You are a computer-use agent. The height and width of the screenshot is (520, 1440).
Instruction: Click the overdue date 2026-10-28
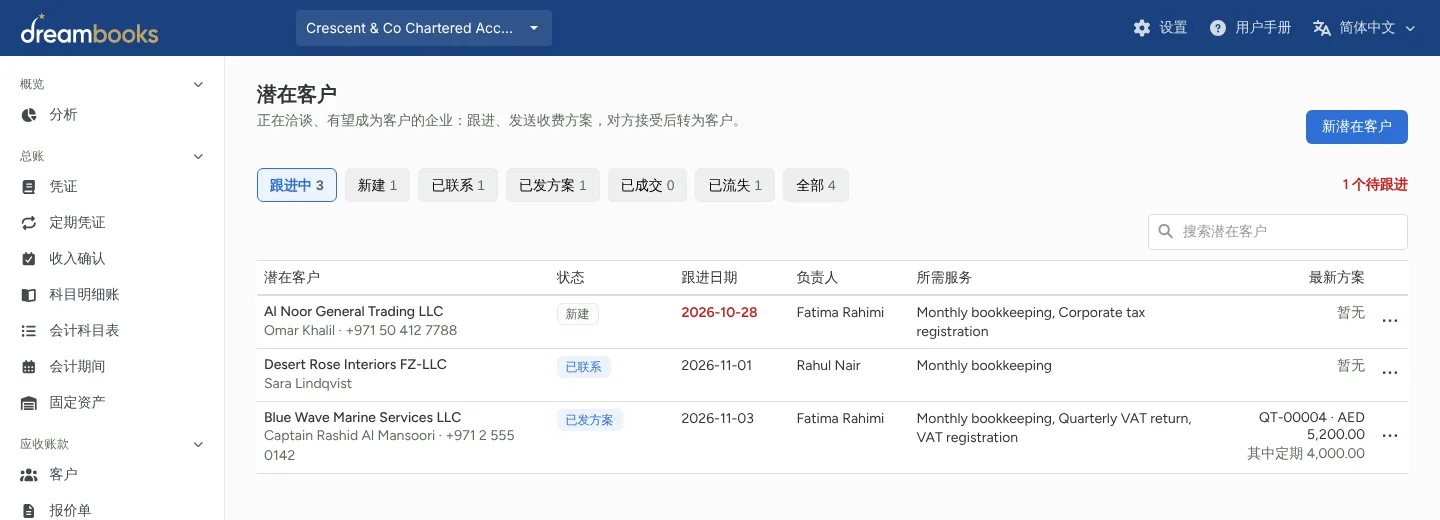(x=719, y=312)
